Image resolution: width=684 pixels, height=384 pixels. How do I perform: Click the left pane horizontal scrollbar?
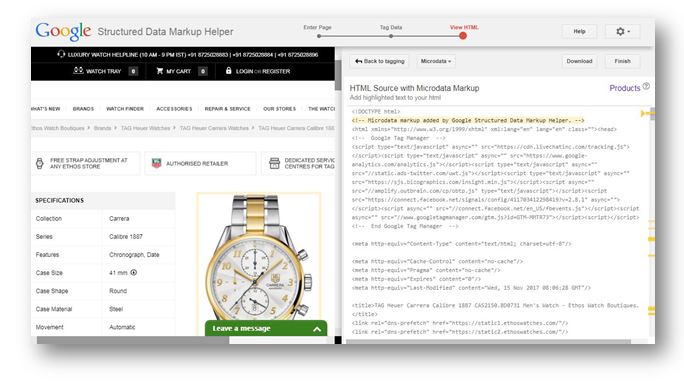133,340
